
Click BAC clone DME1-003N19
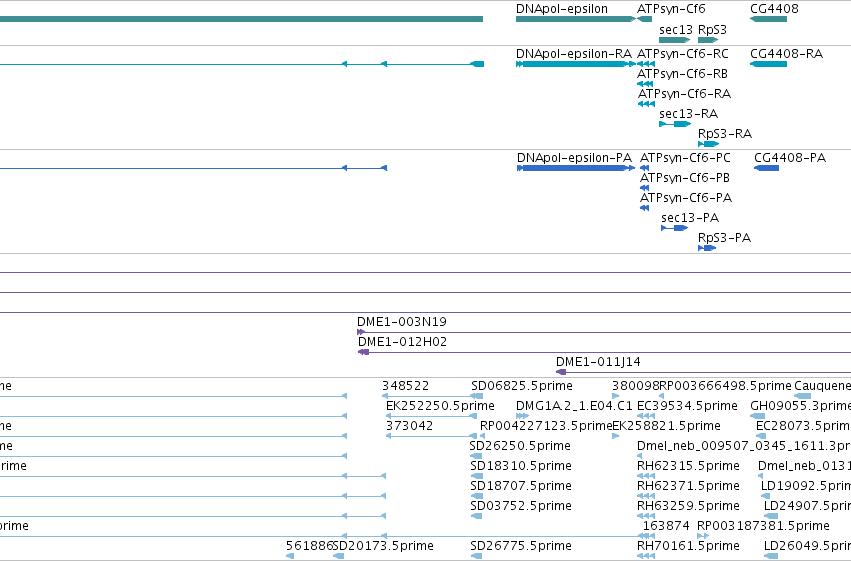604,332
